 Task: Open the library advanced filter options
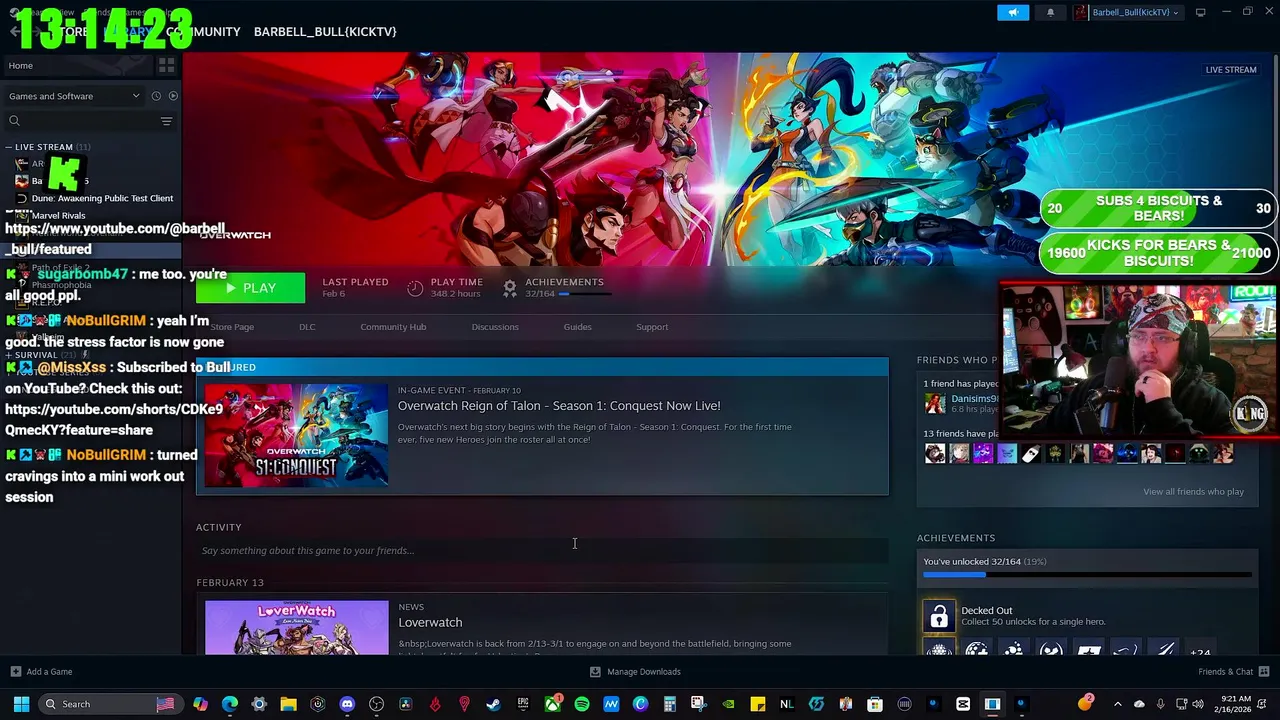pyautogui.click(x=166, y=121)
